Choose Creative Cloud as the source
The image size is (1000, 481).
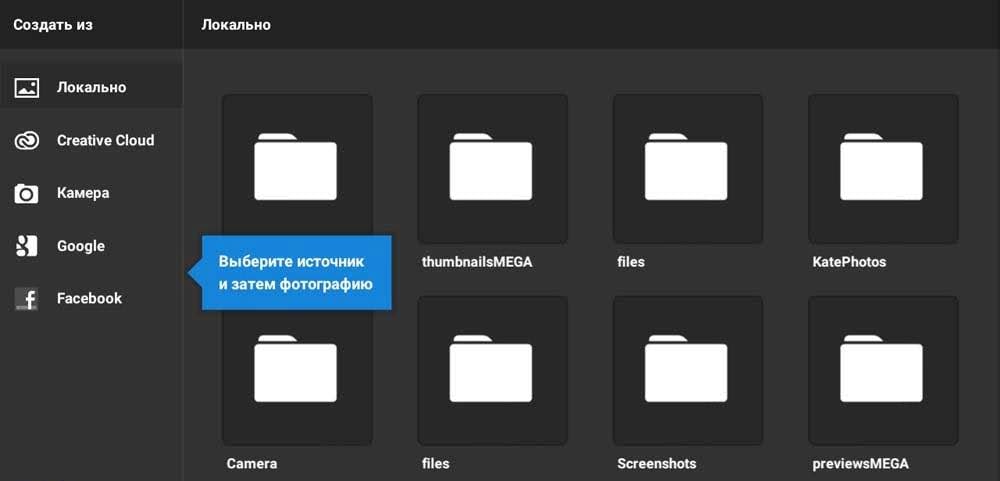91,140
